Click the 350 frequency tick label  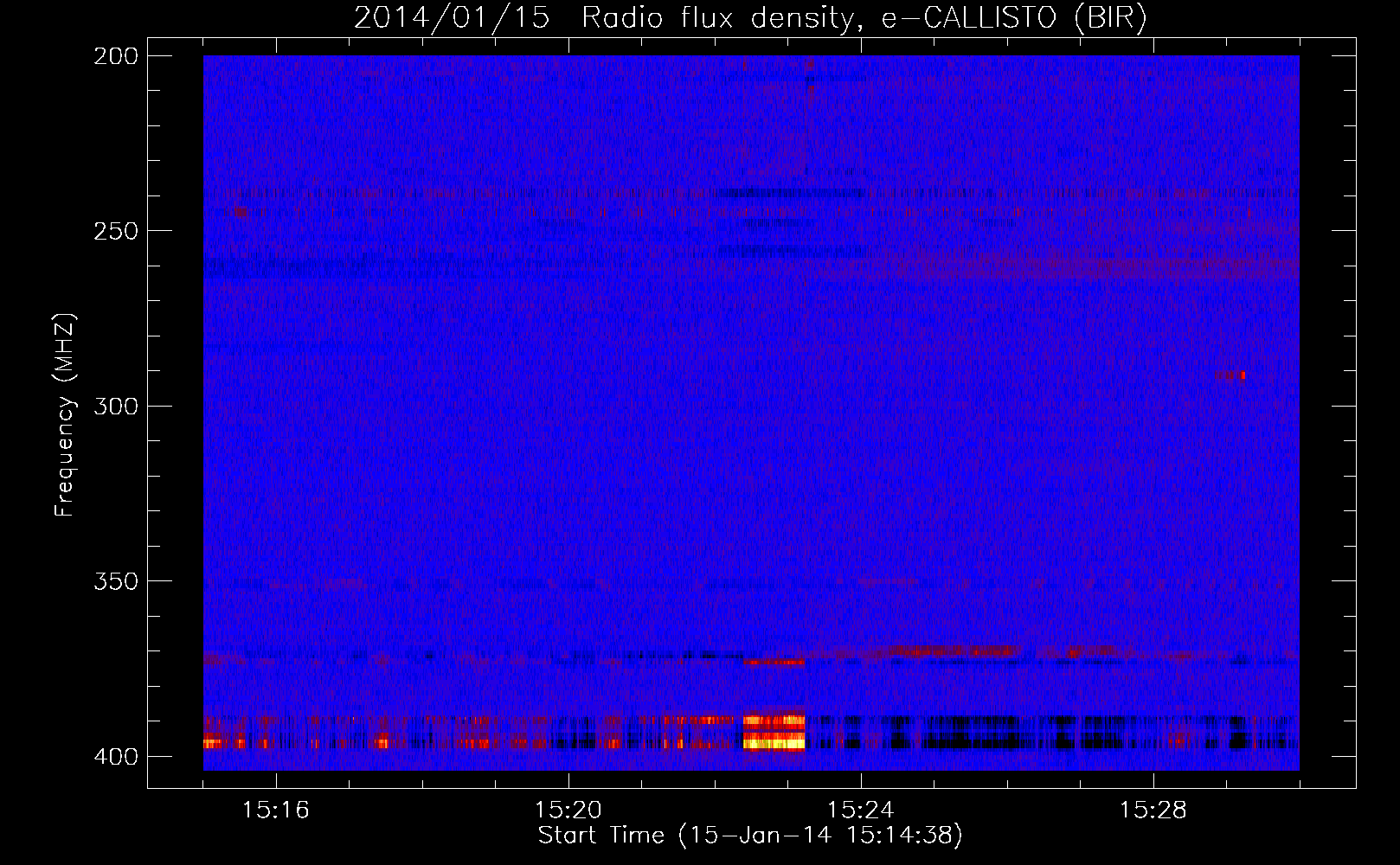116,581
